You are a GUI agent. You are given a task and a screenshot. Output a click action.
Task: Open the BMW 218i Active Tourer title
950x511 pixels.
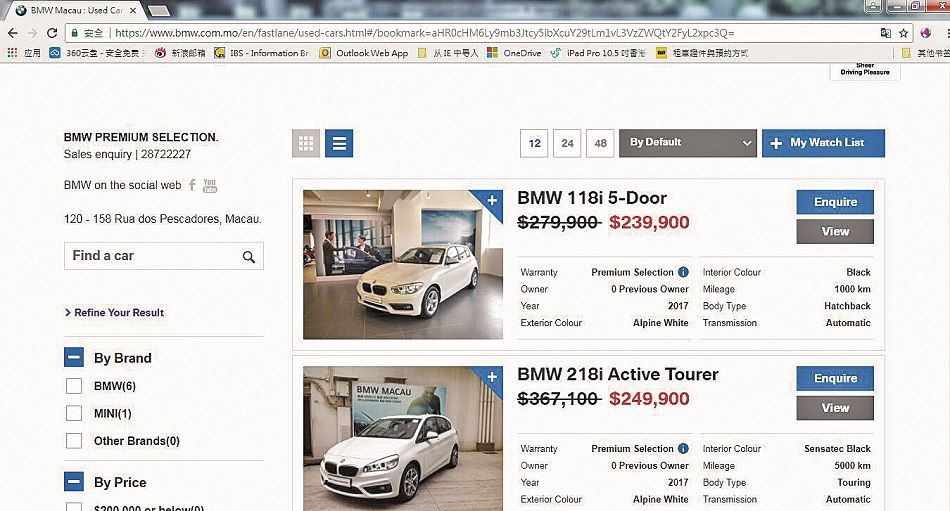coord(617,375)
